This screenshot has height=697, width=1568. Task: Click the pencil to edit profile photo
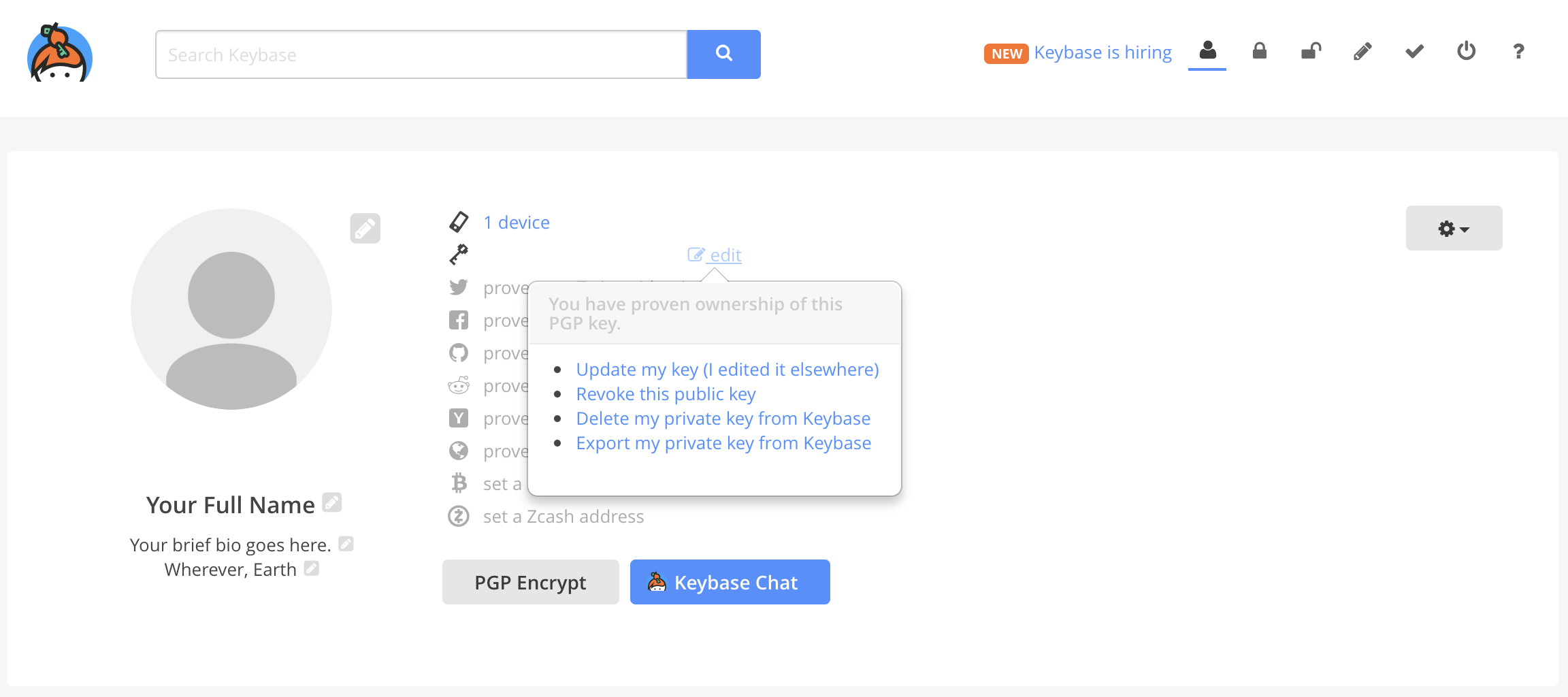(x=365, y=228)
